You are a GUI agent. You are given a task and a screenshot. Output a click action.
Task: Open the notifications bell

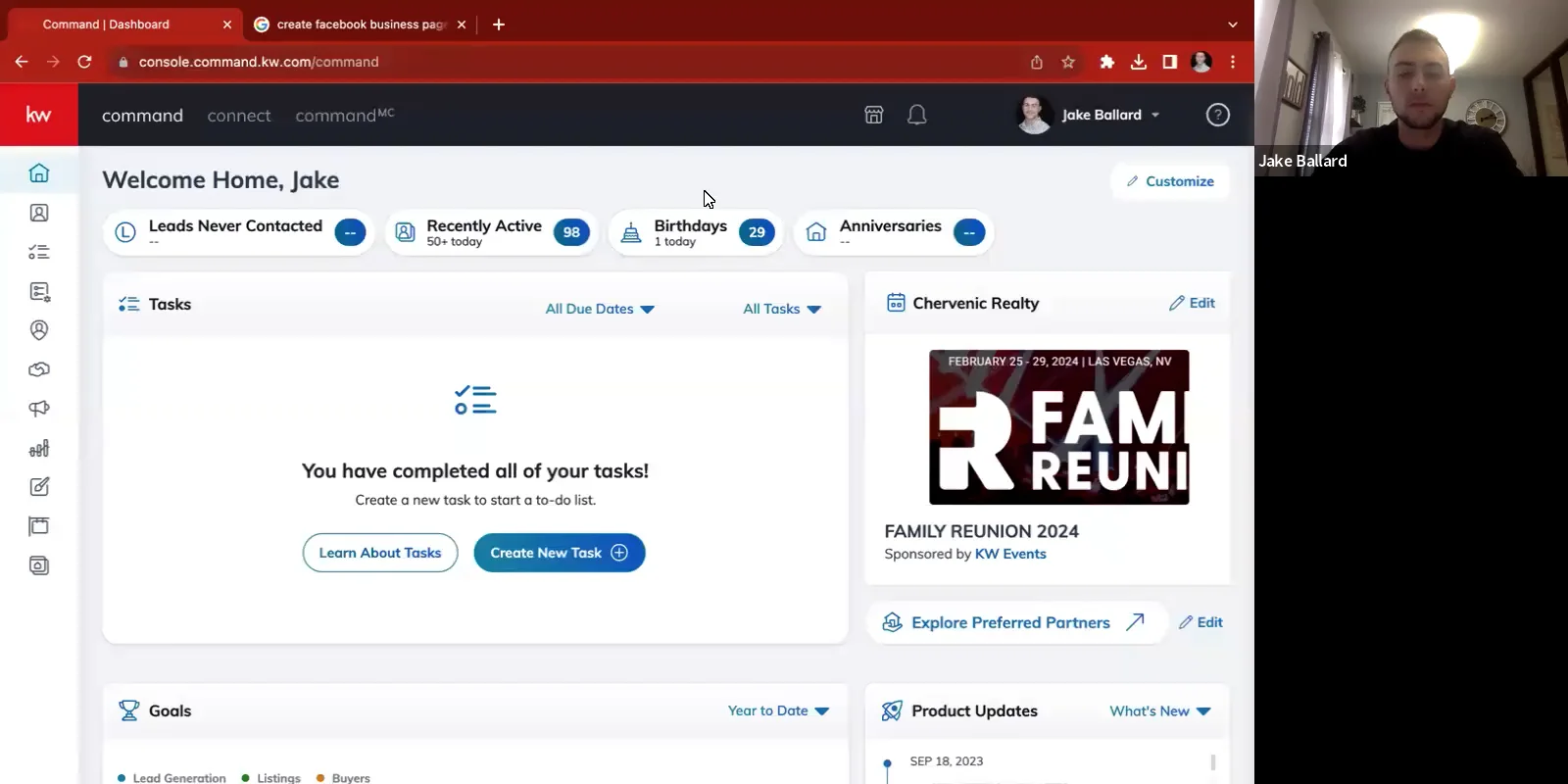tap(917, 115)
